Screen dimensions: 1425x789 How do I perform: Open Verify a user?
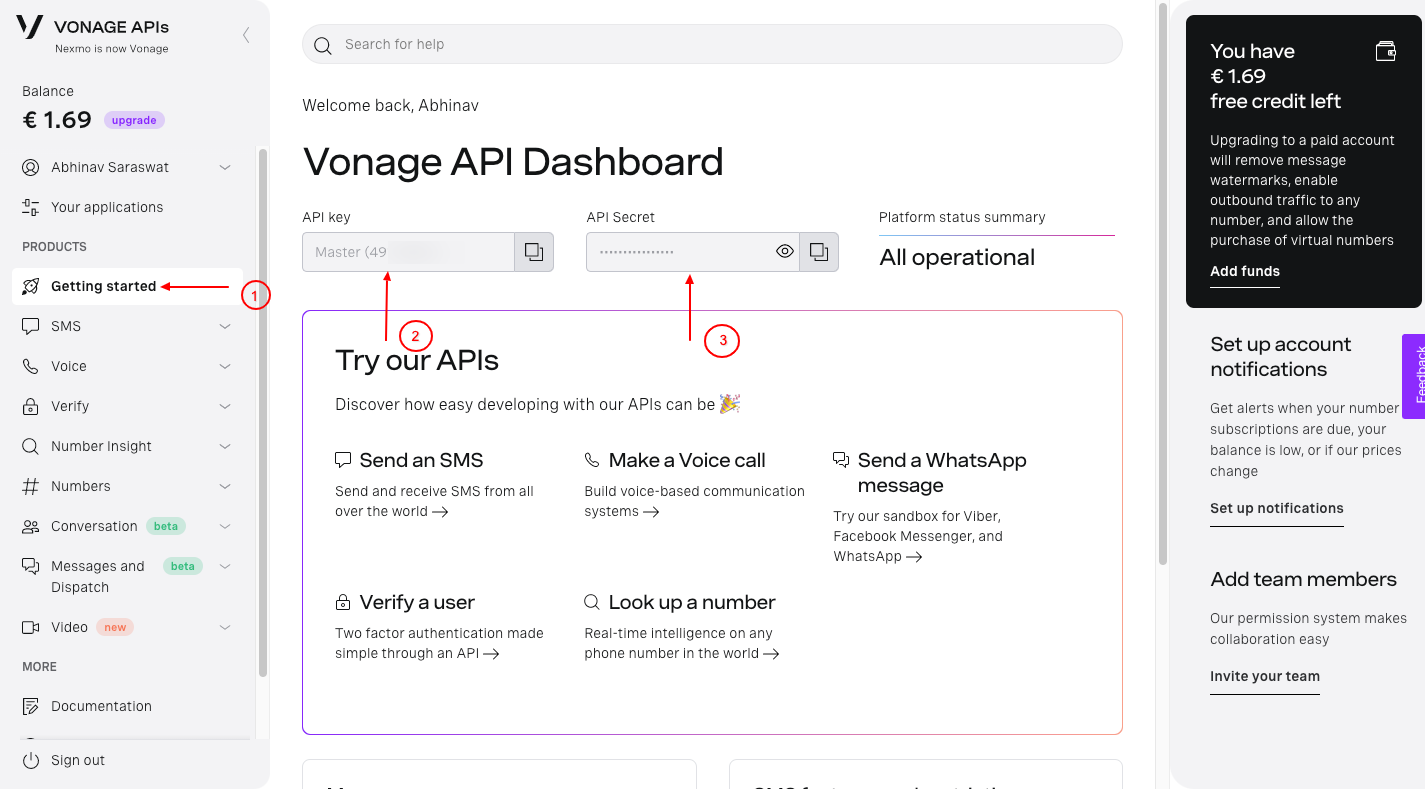pyautogui.click(x=417, y=602)
